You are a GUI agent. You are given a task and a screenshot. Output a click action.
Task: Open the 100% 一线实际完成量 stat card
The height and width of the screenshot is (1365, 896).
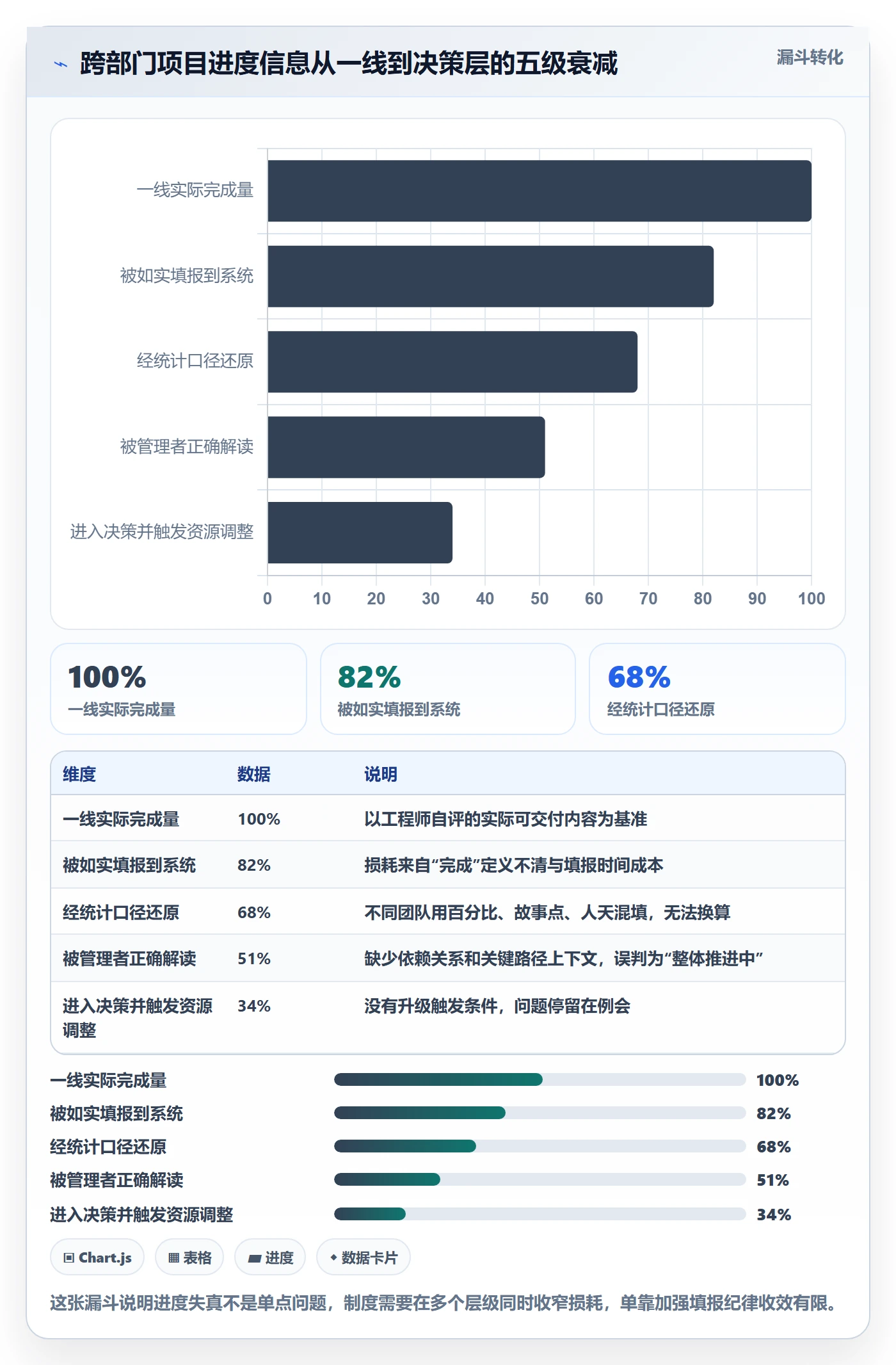coord(179,689)
